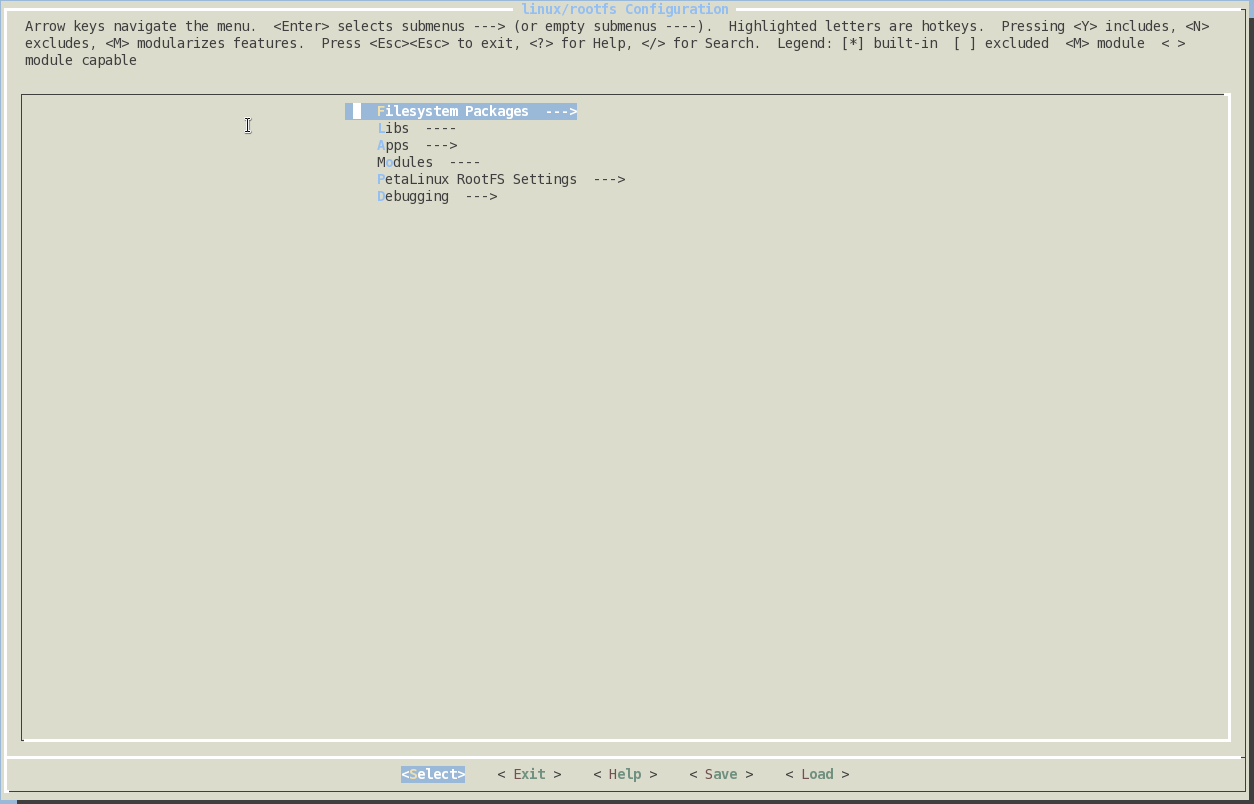Click the linux/rootfs Configuration title

point(625,10)
